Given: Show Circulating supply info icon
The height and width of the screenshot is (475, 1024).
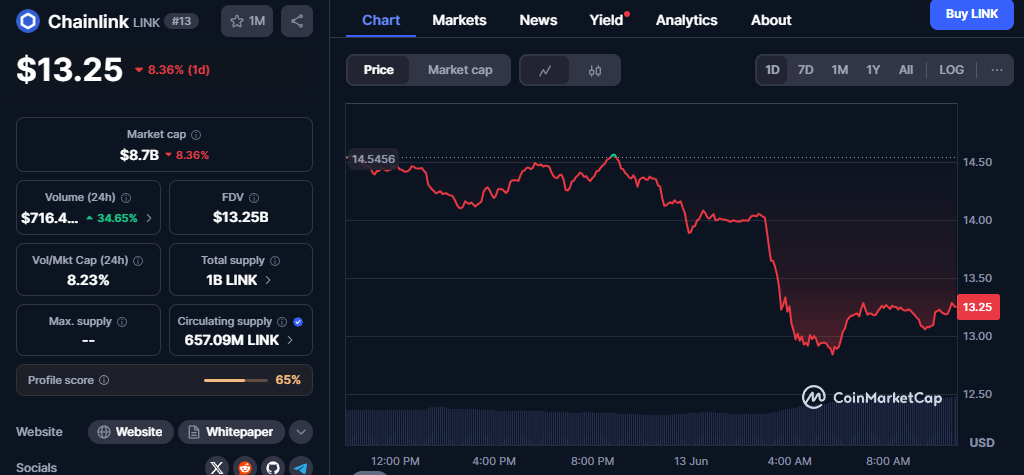Looking at the screenshot, I should coord(282,322).
